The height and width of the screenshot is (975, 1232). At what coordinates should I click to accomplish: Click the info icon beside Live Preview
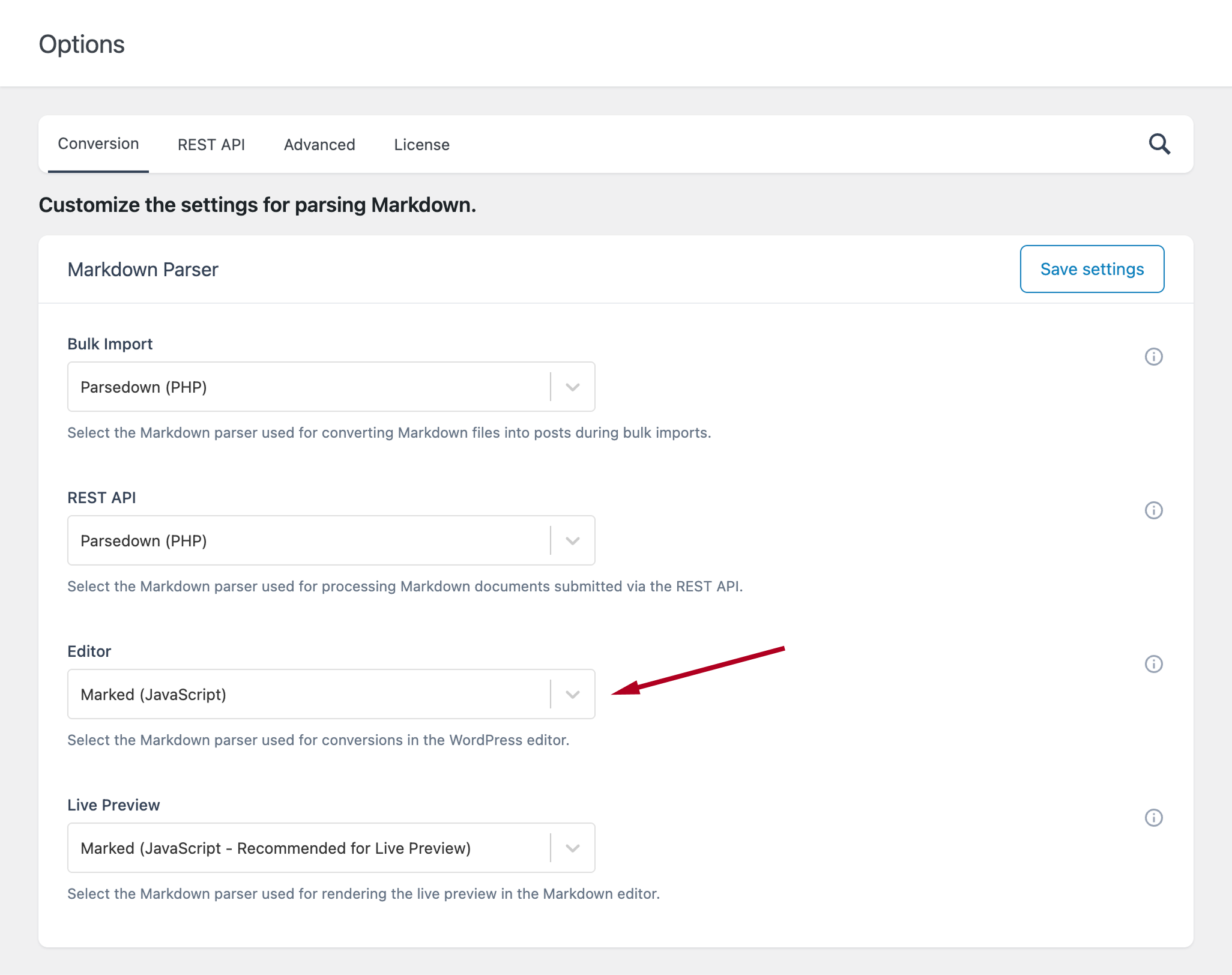click(x=1153, y=818)
